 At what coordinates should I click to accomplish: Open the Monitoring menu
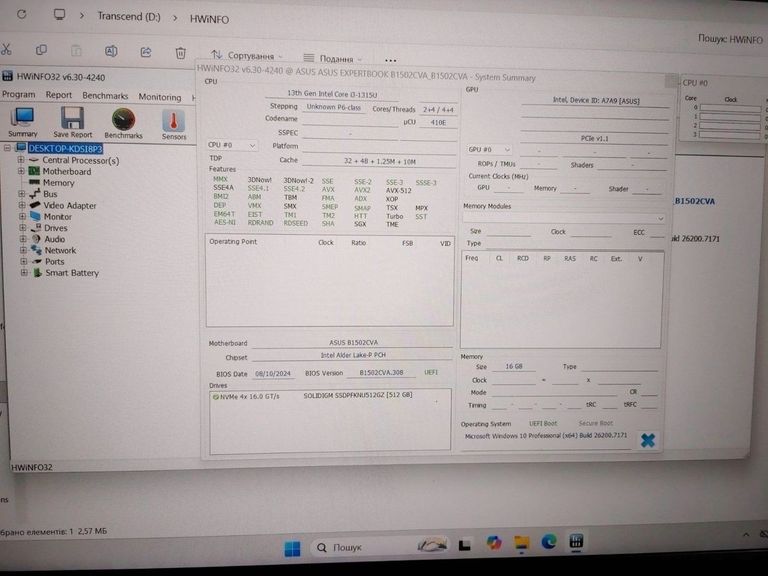[159, 97]
